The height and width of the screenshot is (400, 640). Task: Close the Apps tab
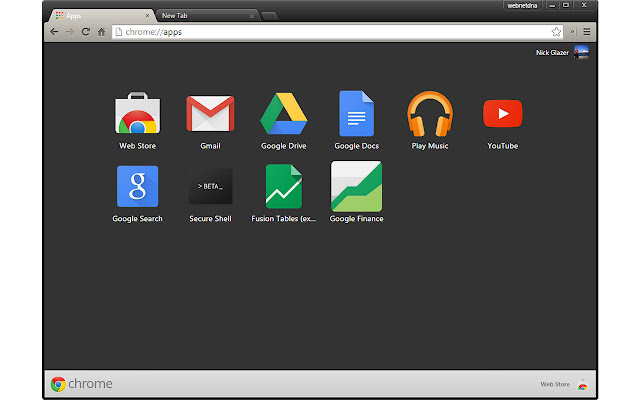[x=147, y=16]
